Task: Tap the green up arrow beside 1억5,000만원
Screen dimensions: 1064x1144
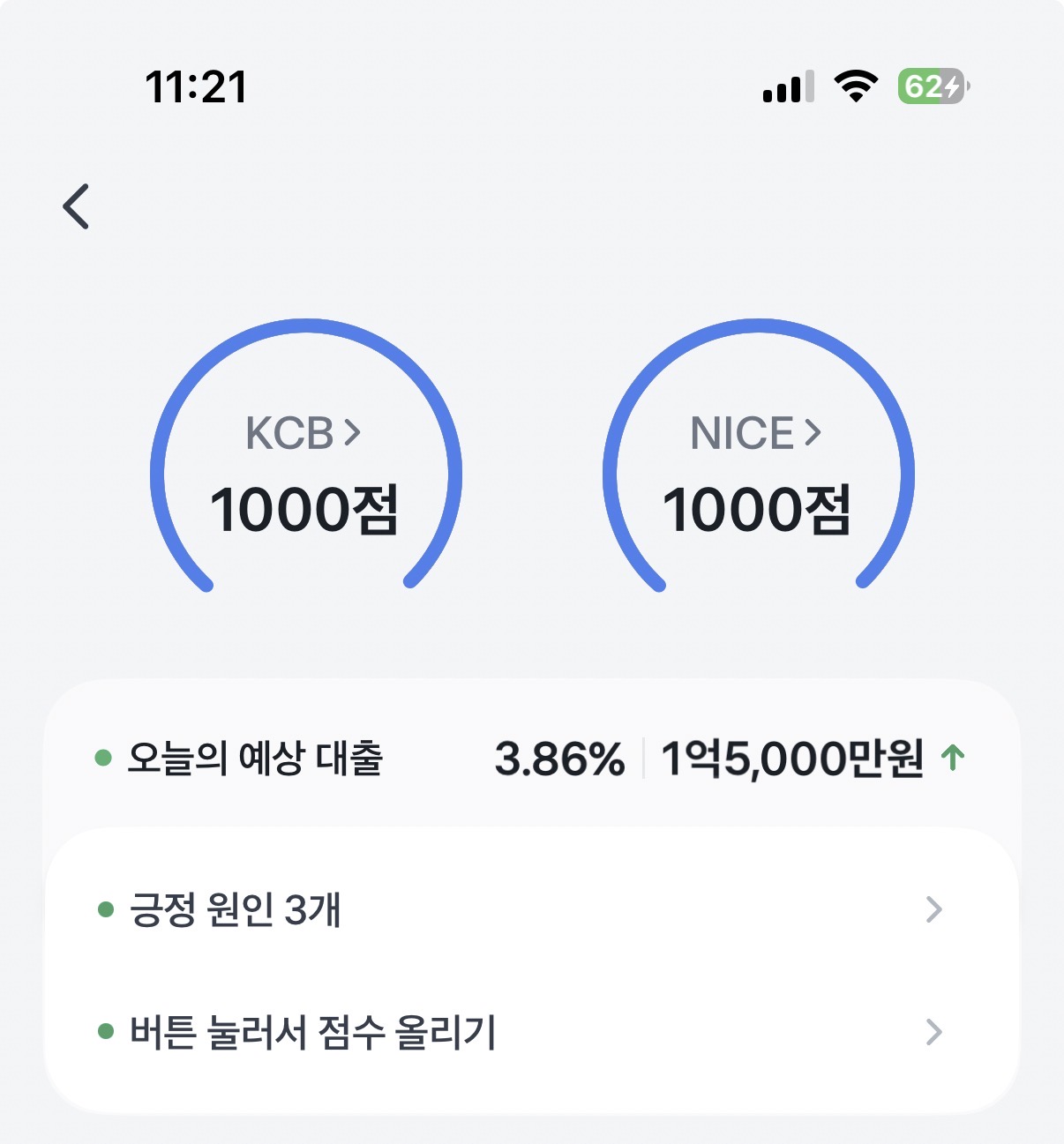Action: [x=953, y=758]
